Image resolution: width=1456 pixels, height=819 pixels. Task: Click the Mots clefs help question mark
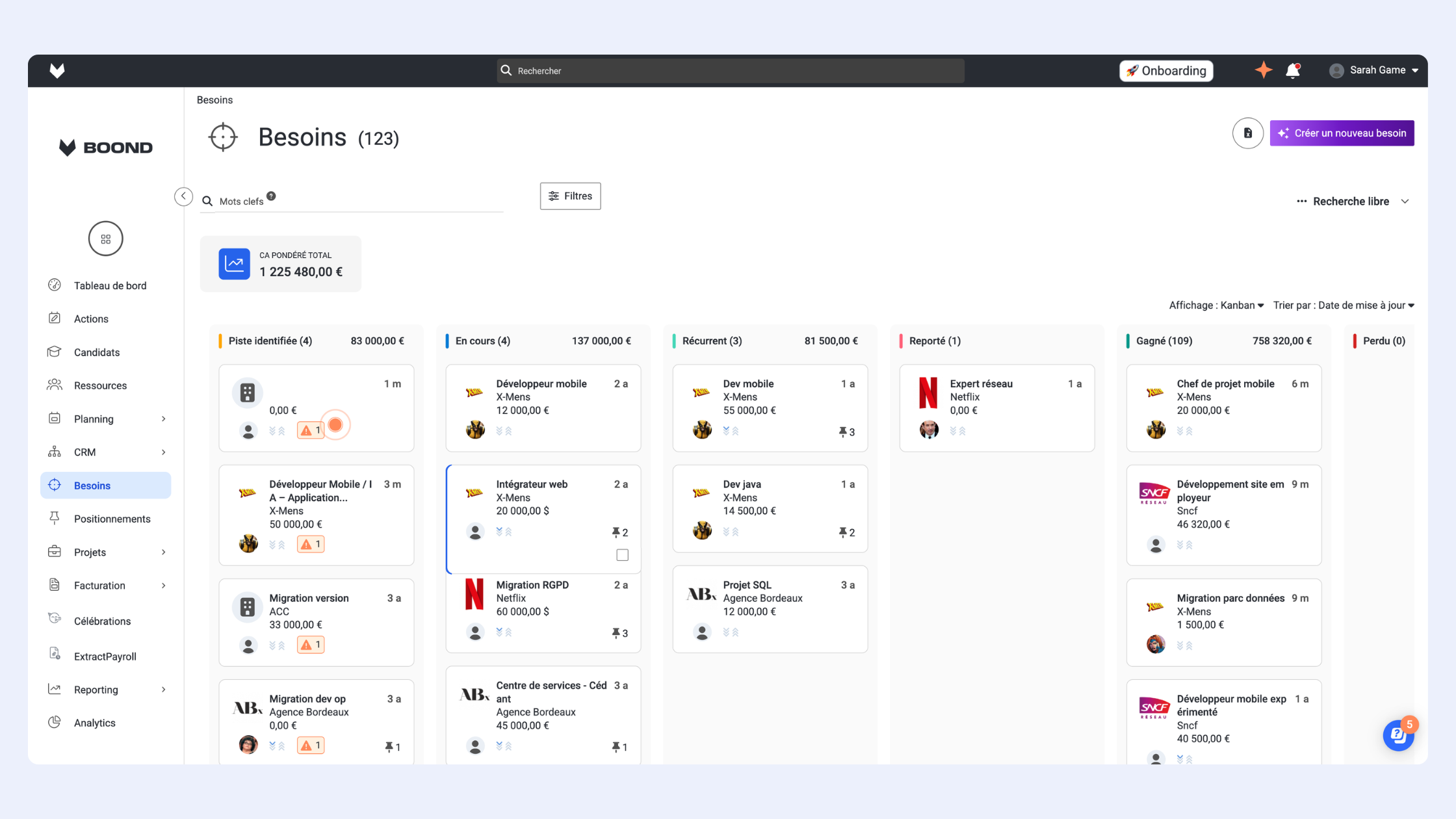click(x=271, y=196)
